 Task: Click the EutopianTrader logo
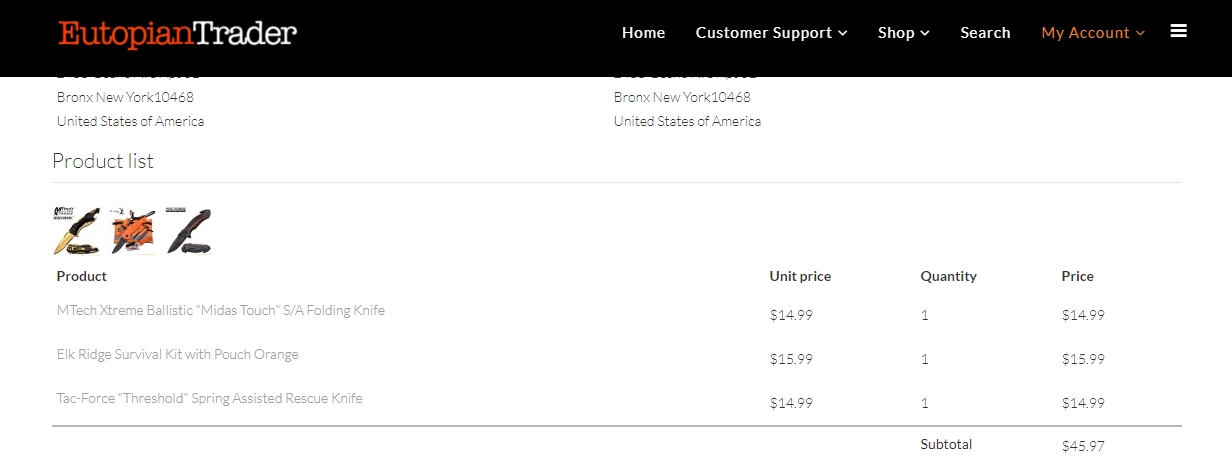(x=178, y=34)
